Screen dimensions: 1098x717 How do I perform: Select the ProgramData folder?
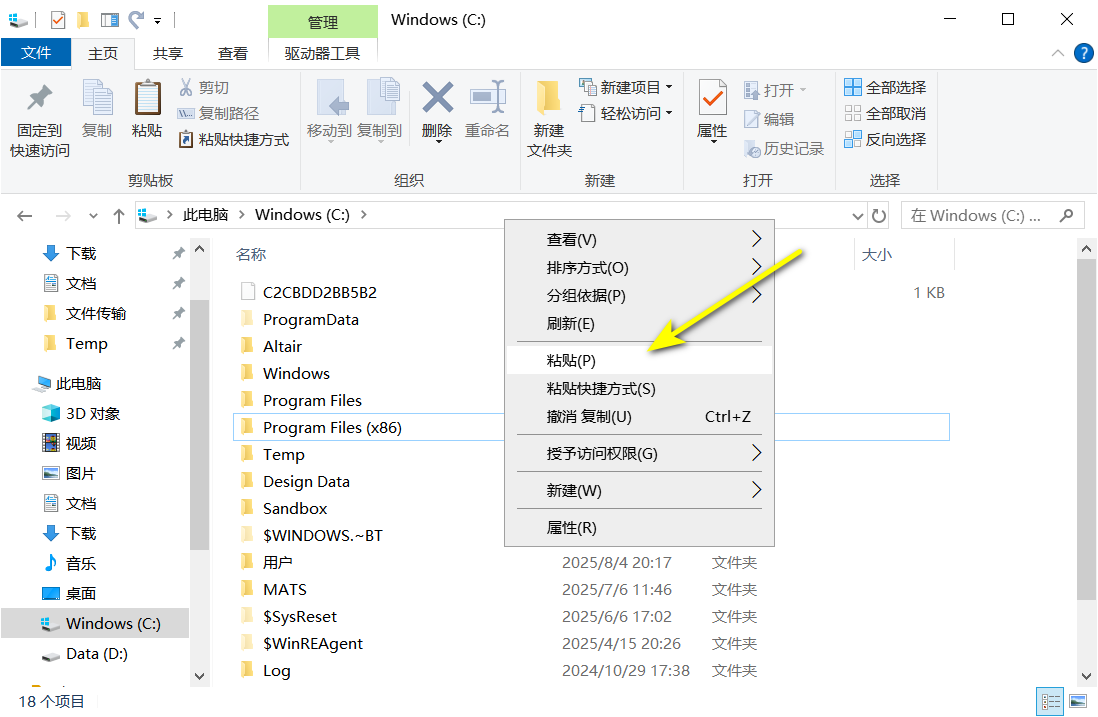pos(310,320)
